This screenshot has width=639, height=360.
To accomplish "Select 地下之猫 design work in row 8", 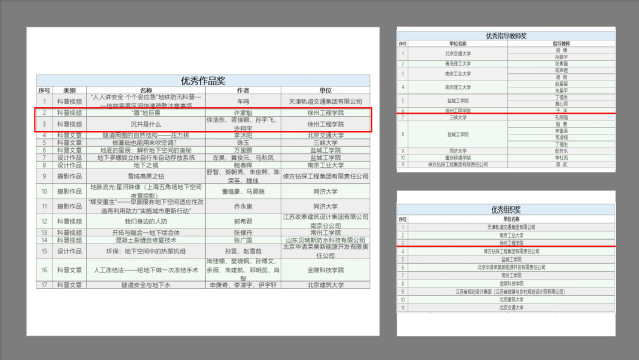I will [x=145, y=165].
